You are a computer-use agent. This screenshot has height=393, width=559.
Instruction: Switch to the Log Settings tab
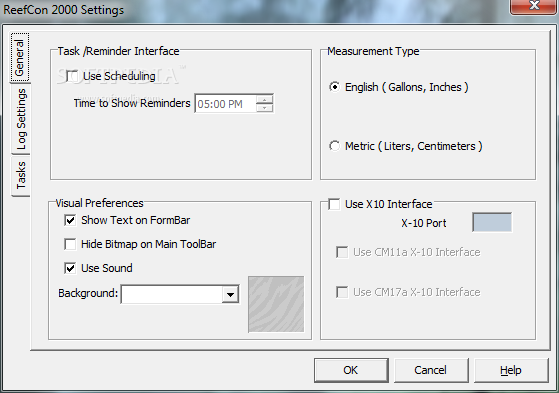point(21,119)
